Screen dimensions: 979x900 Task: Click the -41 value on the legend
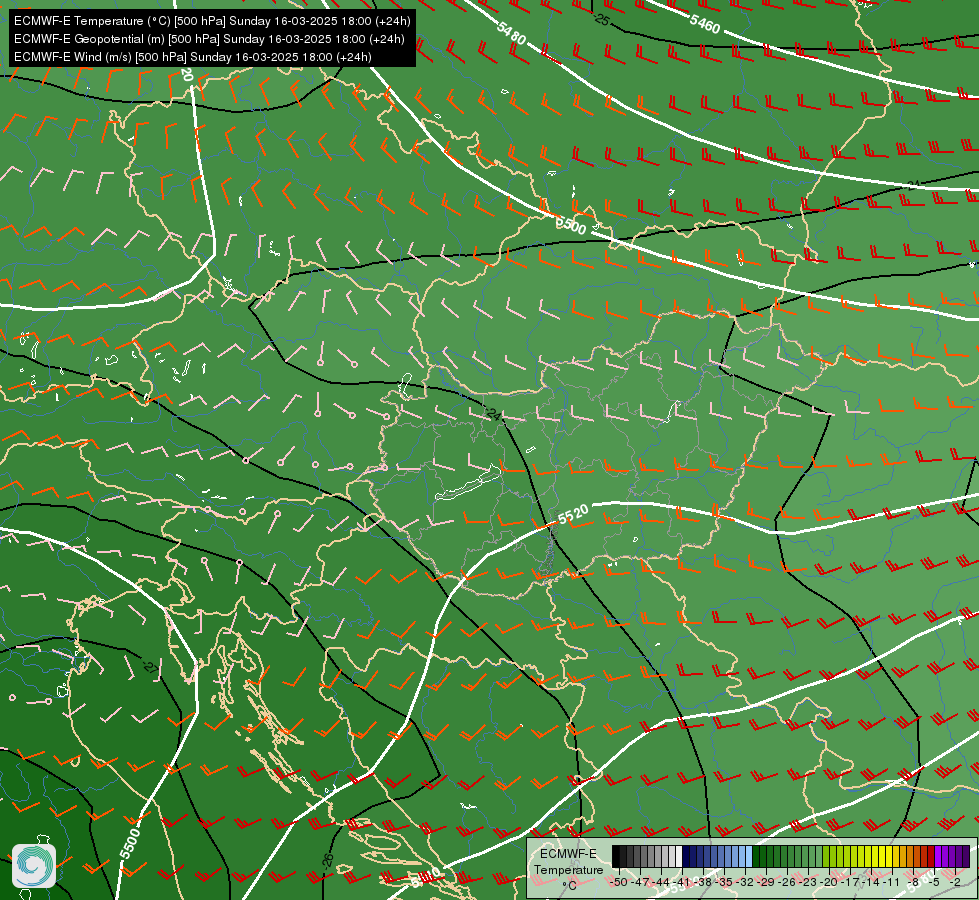[682, 883]
